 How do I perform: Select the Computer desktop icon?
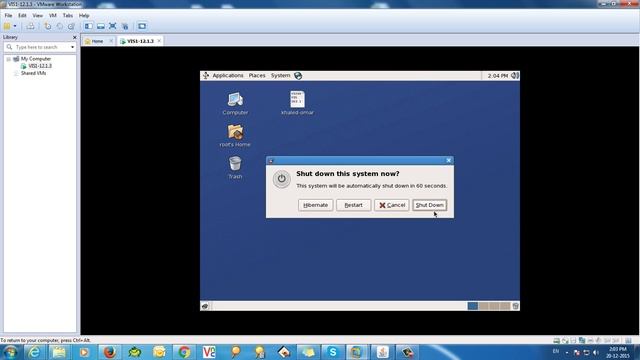pos(235,103)
